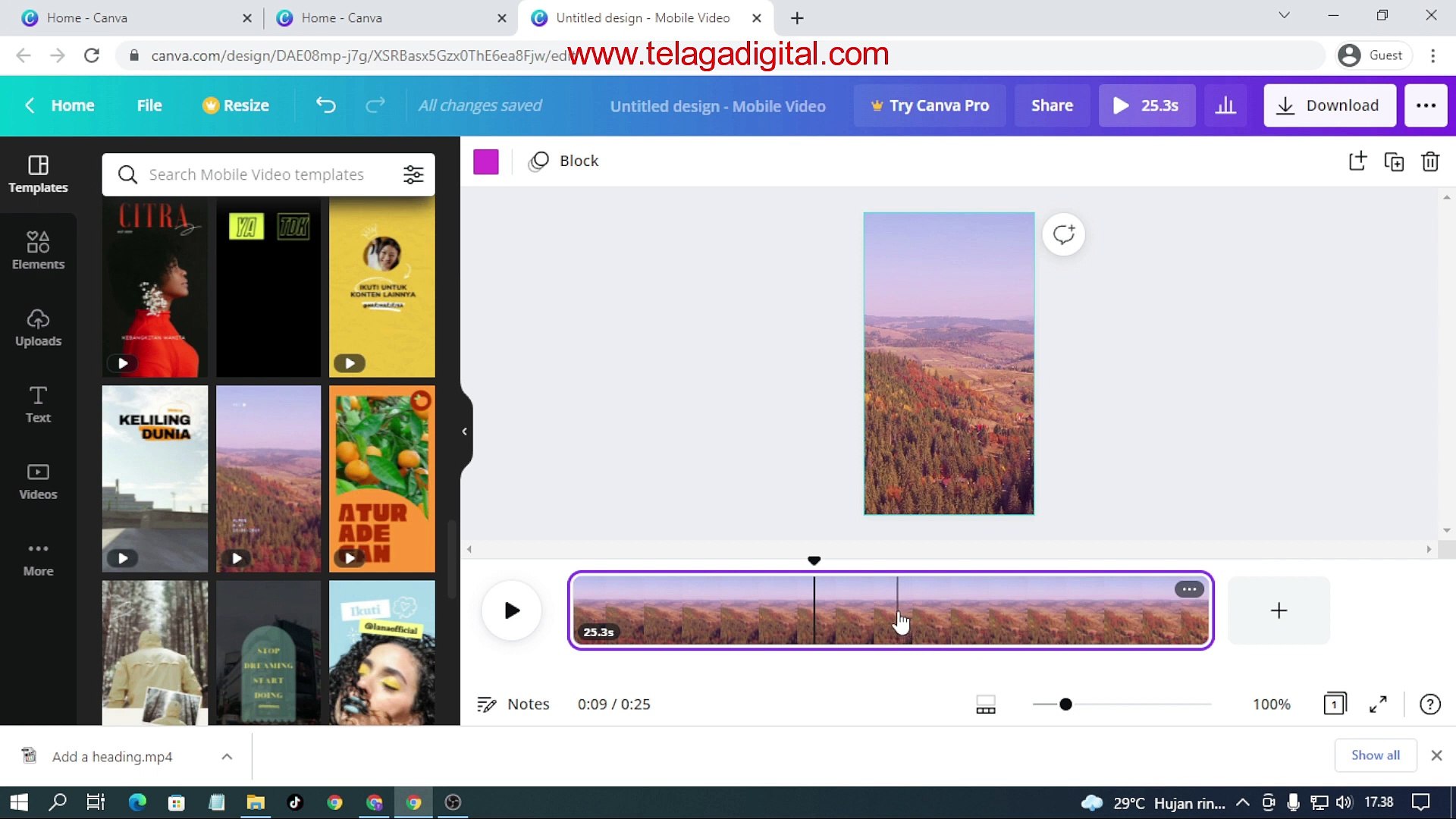Open the Elements panel
1456x819 pixels.
pyautogui.click(x=38, y=250)
